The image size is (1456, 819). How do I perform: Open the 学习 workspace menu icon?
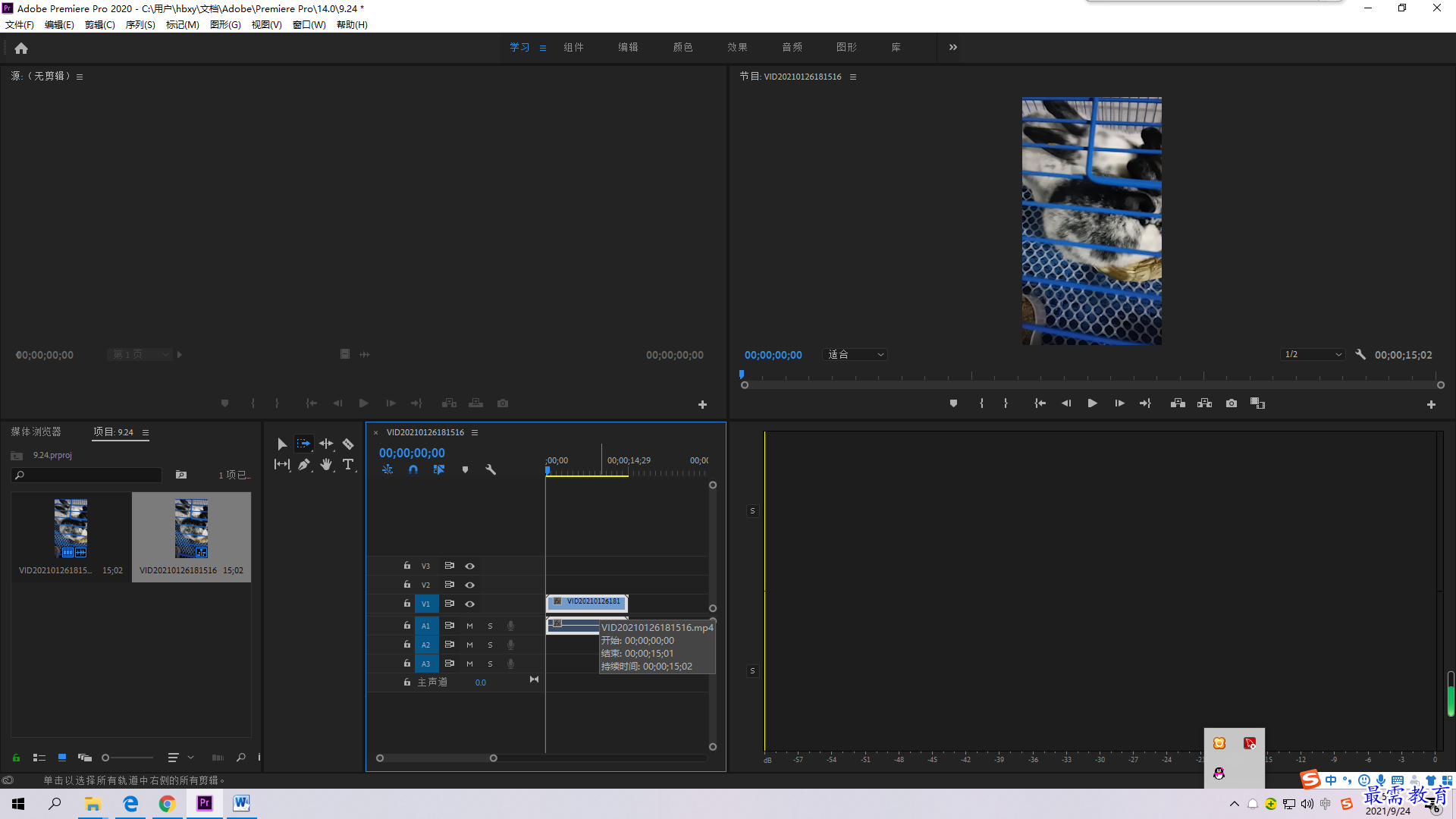(x=543, y=48)
